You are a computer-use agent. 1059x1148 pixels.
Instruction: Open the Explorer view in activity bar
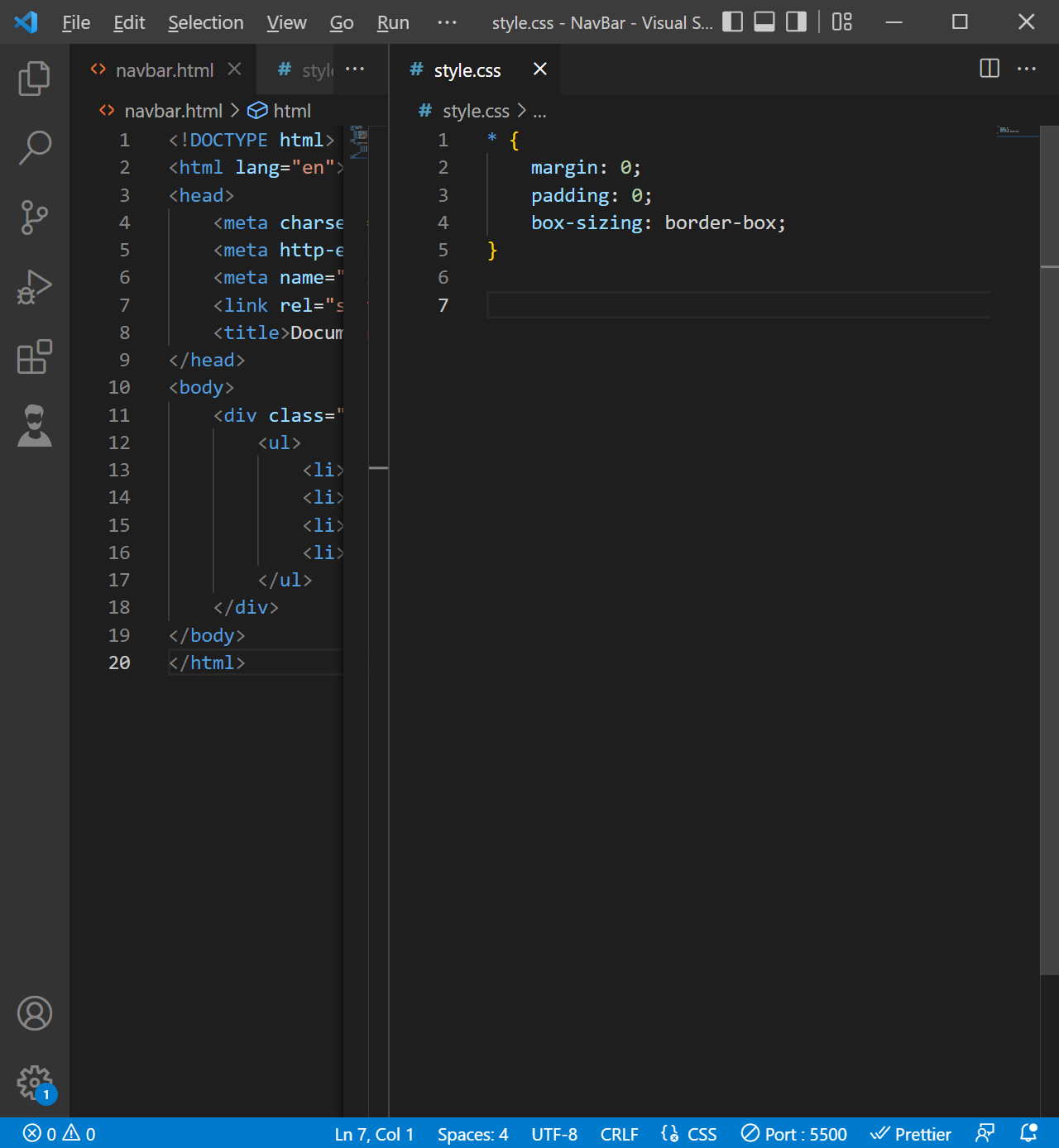pos(34,79)
